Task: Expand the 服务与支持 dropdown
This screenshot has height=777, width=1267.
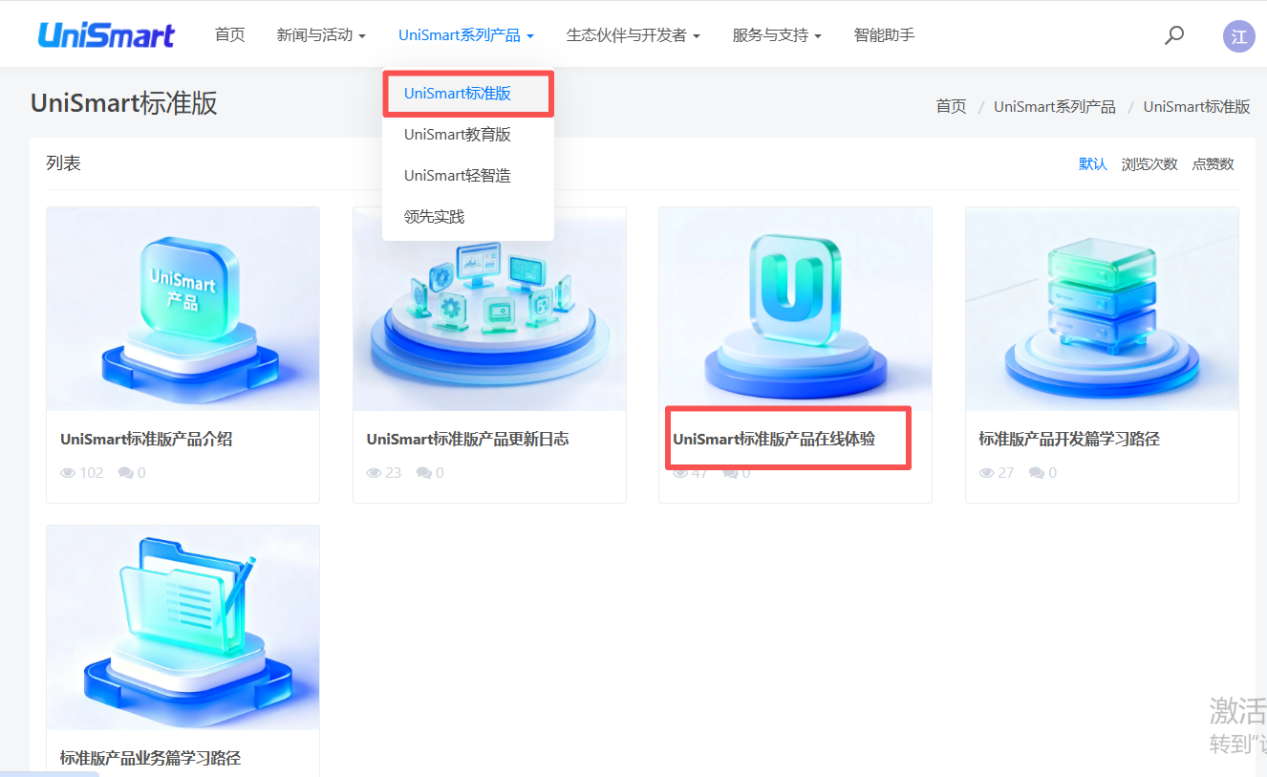Action: pos(776,35)
